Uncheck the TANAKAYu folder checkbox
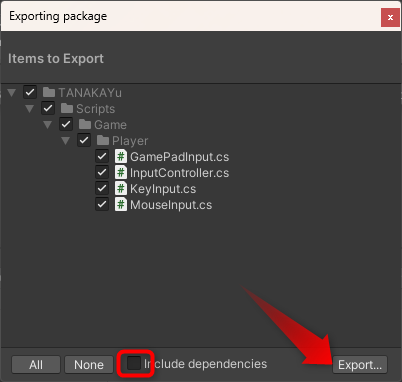Screen dimensions: 402x382 (30, 92)
